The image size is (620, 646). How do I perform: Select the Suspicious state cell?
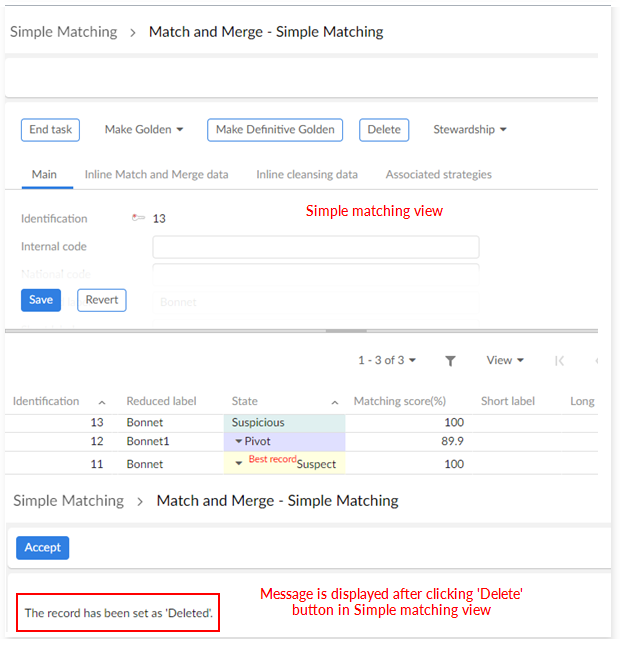click(284, 423)
